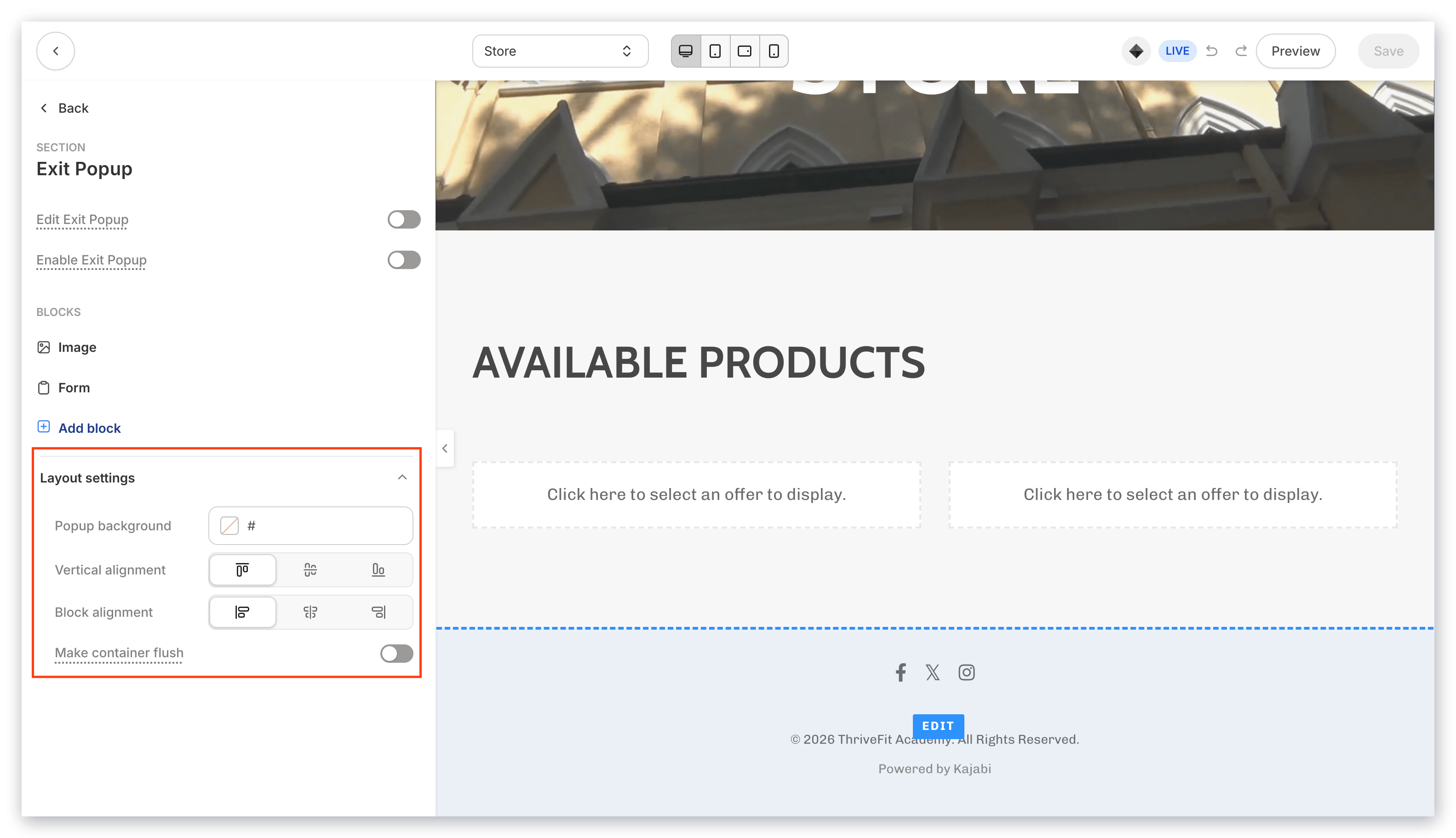Viewport: 1456px width, 838px height.
Task: Click the Facebook icon in footer
Action: 900,672
